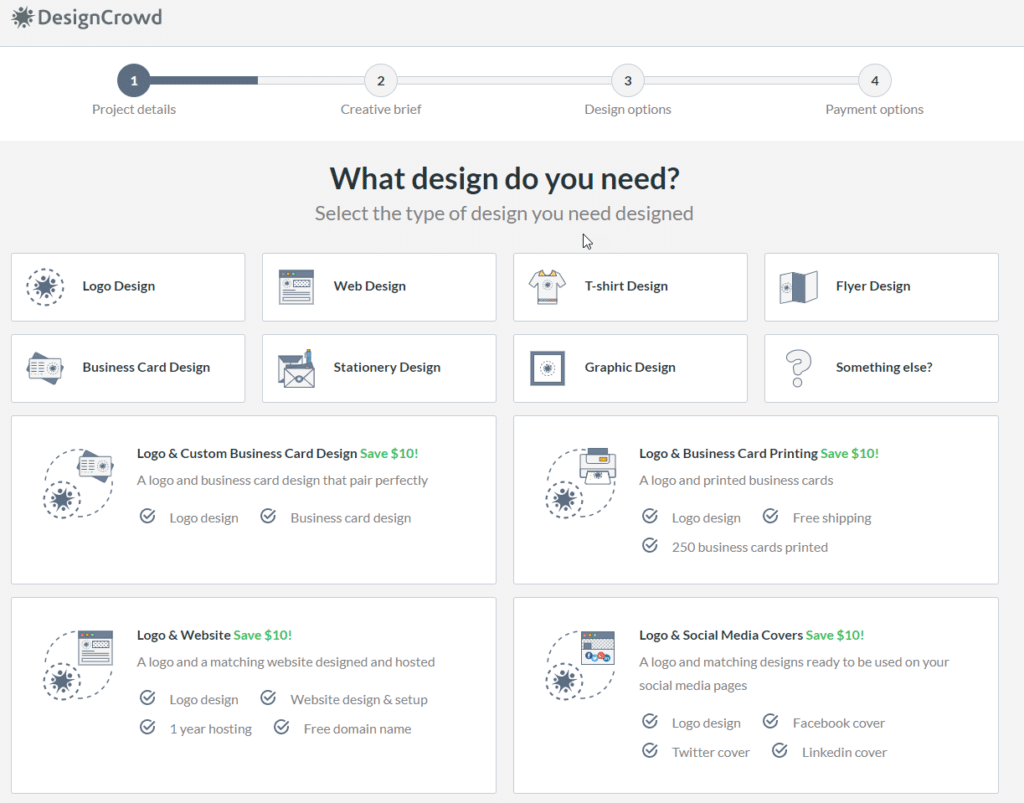Image resolution: width=1024 pixels, height=803 pixels.
Task: Pick the Graphic Design option
Action: click(x=630, y=368)
